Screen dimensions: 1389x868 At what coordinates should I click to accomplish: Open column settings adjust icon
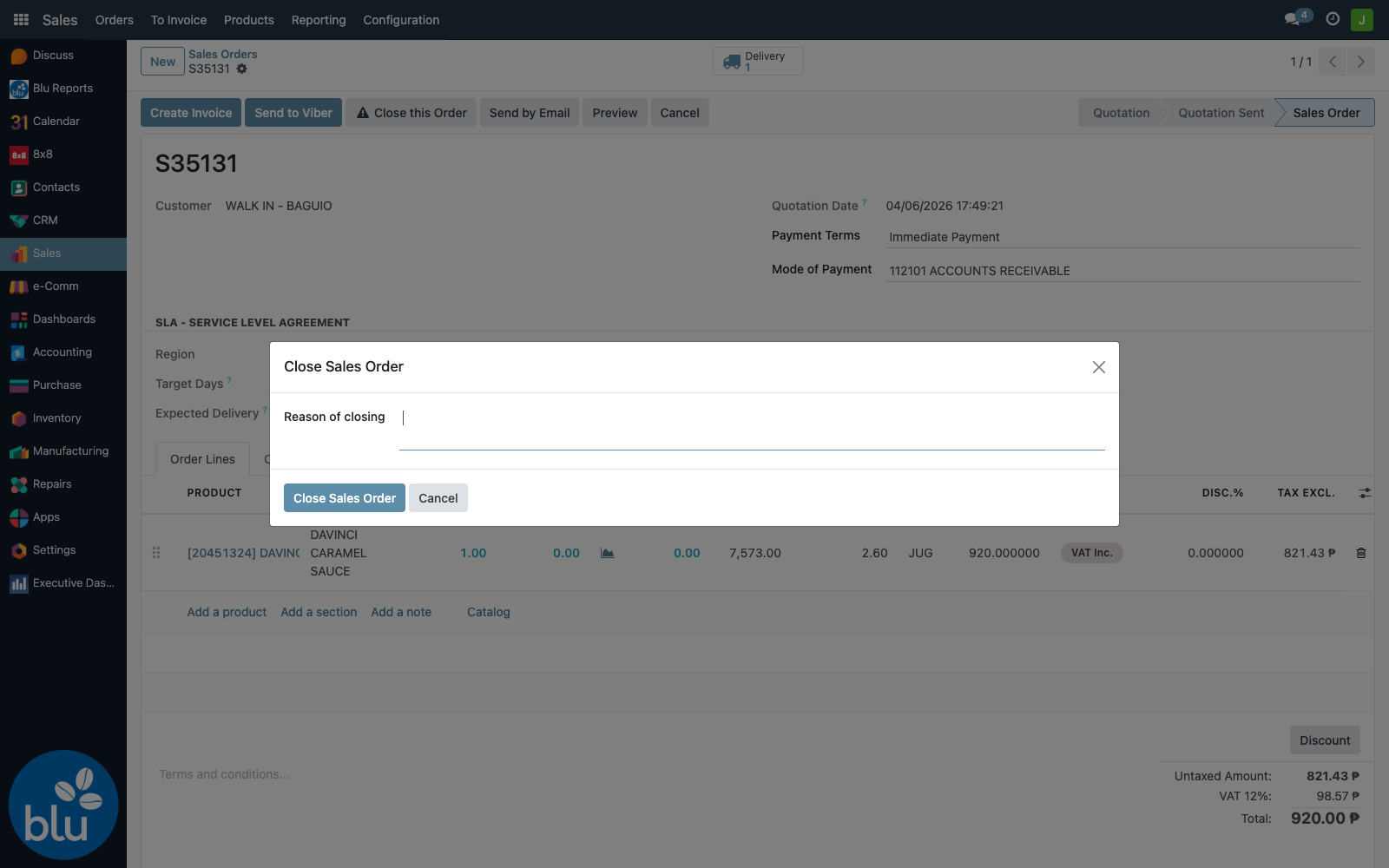pos(1365,493)
